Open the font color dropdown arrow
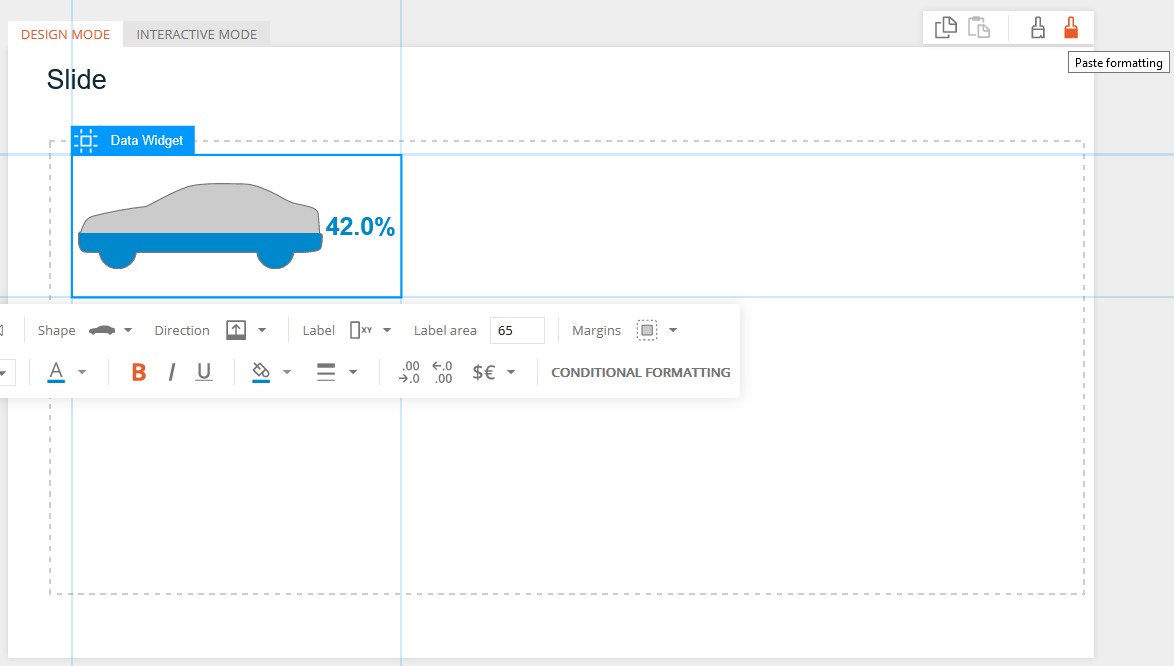 (x=82, y=372)
